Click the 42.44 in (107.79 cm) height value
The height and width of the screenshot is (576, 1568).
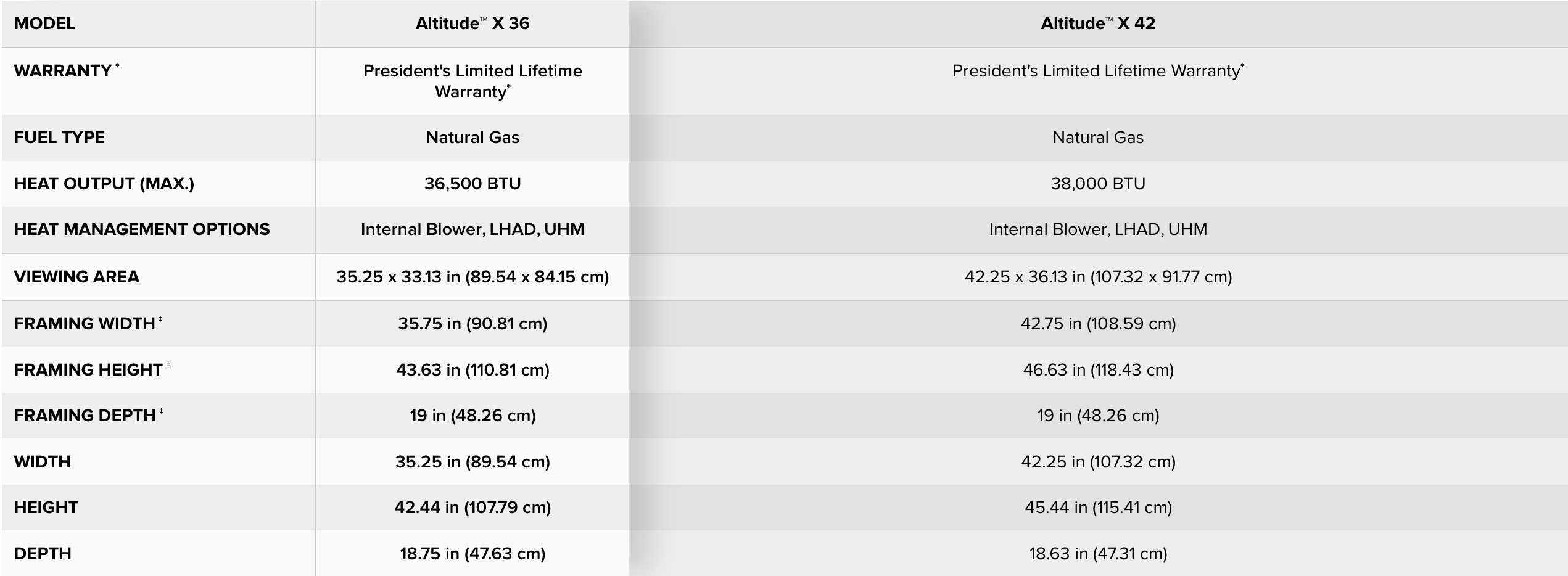coord(472,507)
